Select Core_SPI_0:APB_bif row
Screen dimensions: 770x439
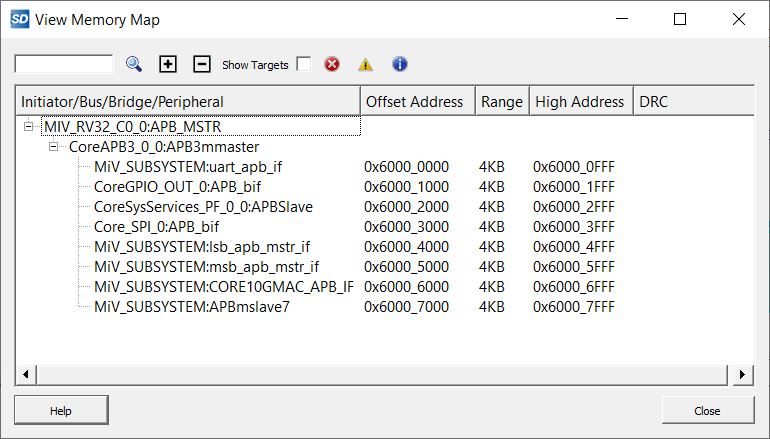[x=156, y=227]
